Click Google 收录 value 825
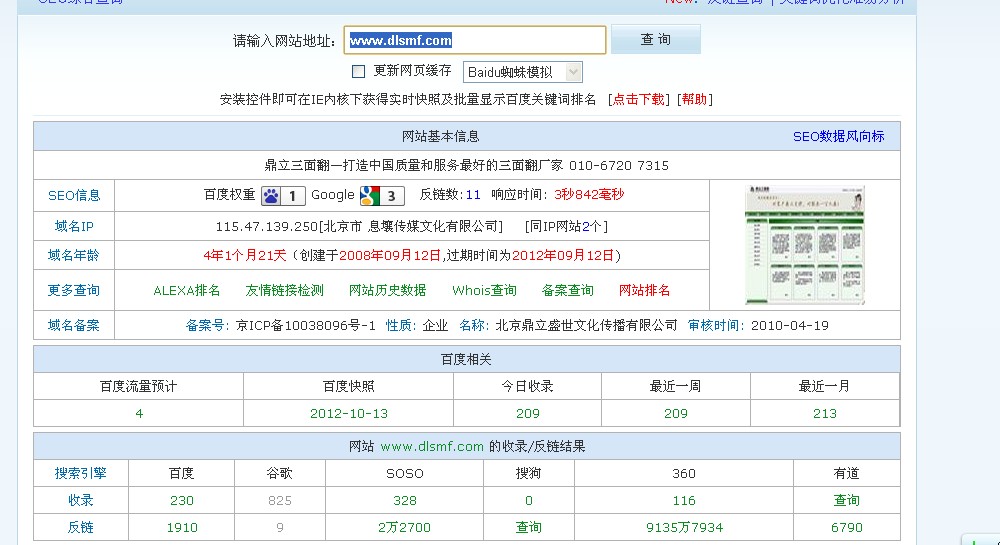 click(280, 501)
